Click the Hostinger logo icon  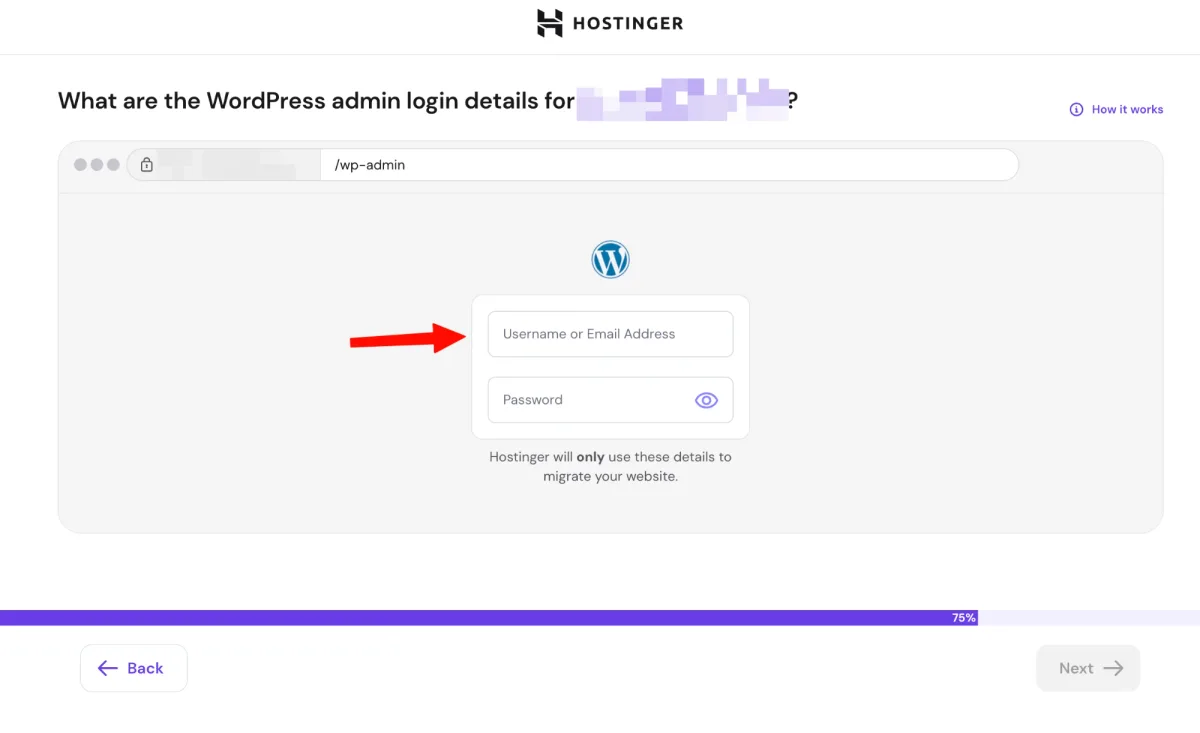[x=550, y=23]
